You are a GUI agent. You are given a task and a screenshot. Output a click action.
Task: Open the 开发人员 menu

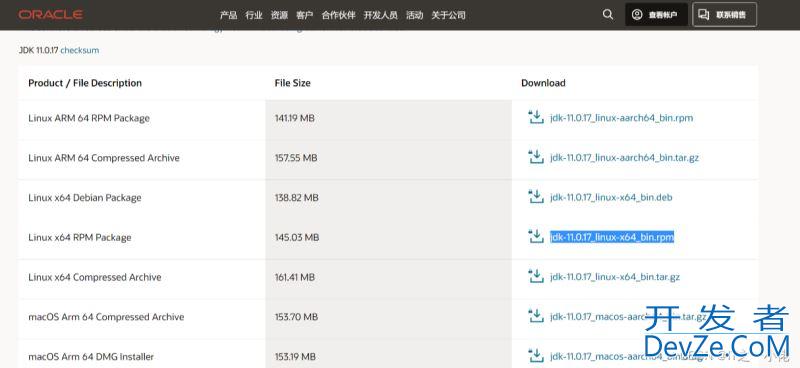381,15
